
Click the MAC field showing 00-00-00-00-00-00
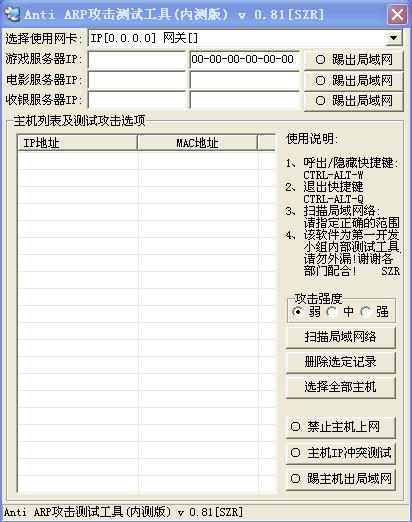[x=244, y=60]
